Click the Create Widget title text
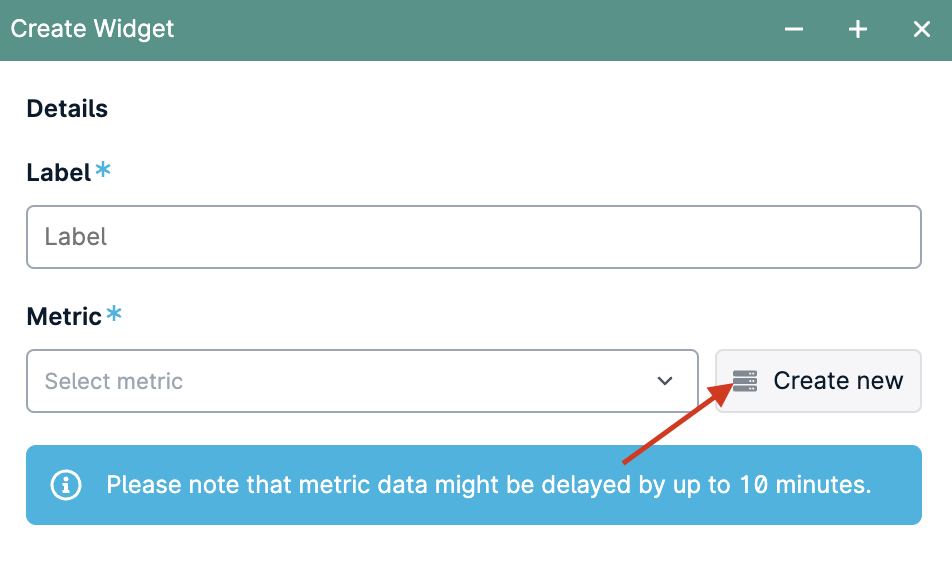 pyautogui.click(x=92, y=29)
